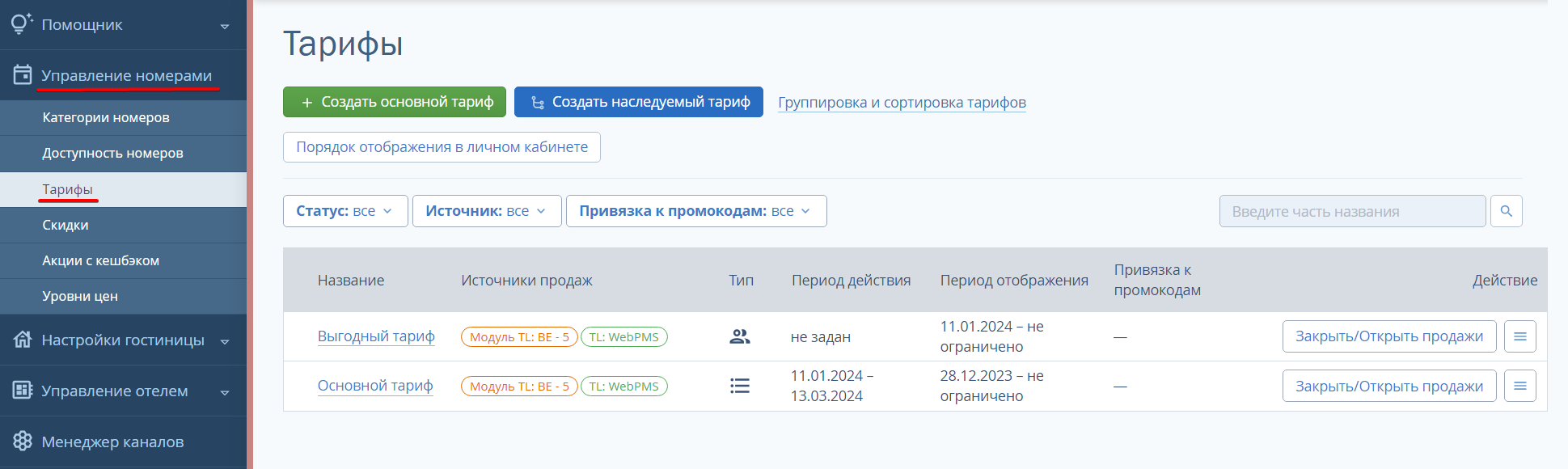Click Модуль TL: BE - 5 tag in Основной тариф row
The image size is (1568, 469).
(x=519, y=387)
